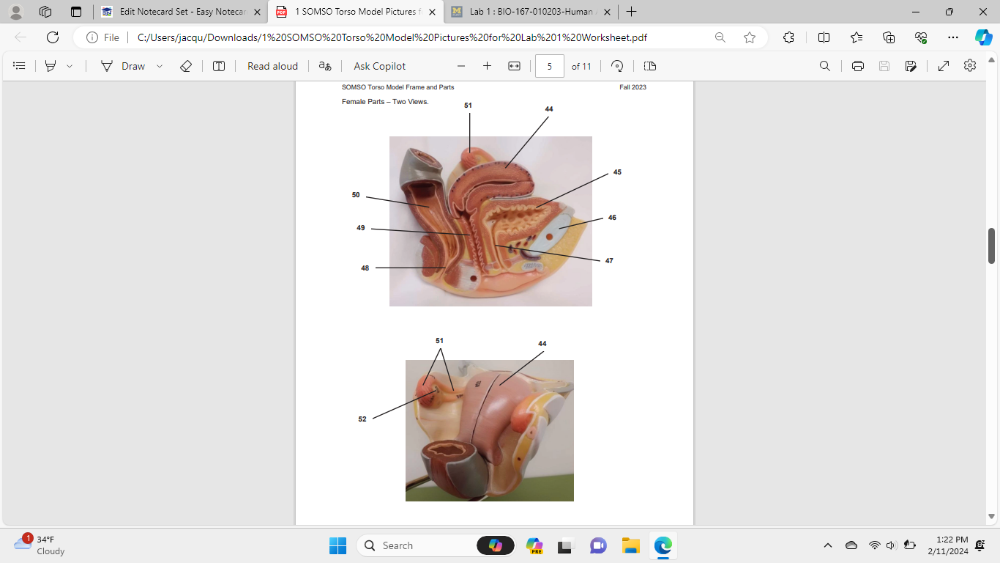Image resolution: width=1000 pixels, height=563 pixels.
Task: Open the PDF search magnifier
Action: (x=824, y=66)
